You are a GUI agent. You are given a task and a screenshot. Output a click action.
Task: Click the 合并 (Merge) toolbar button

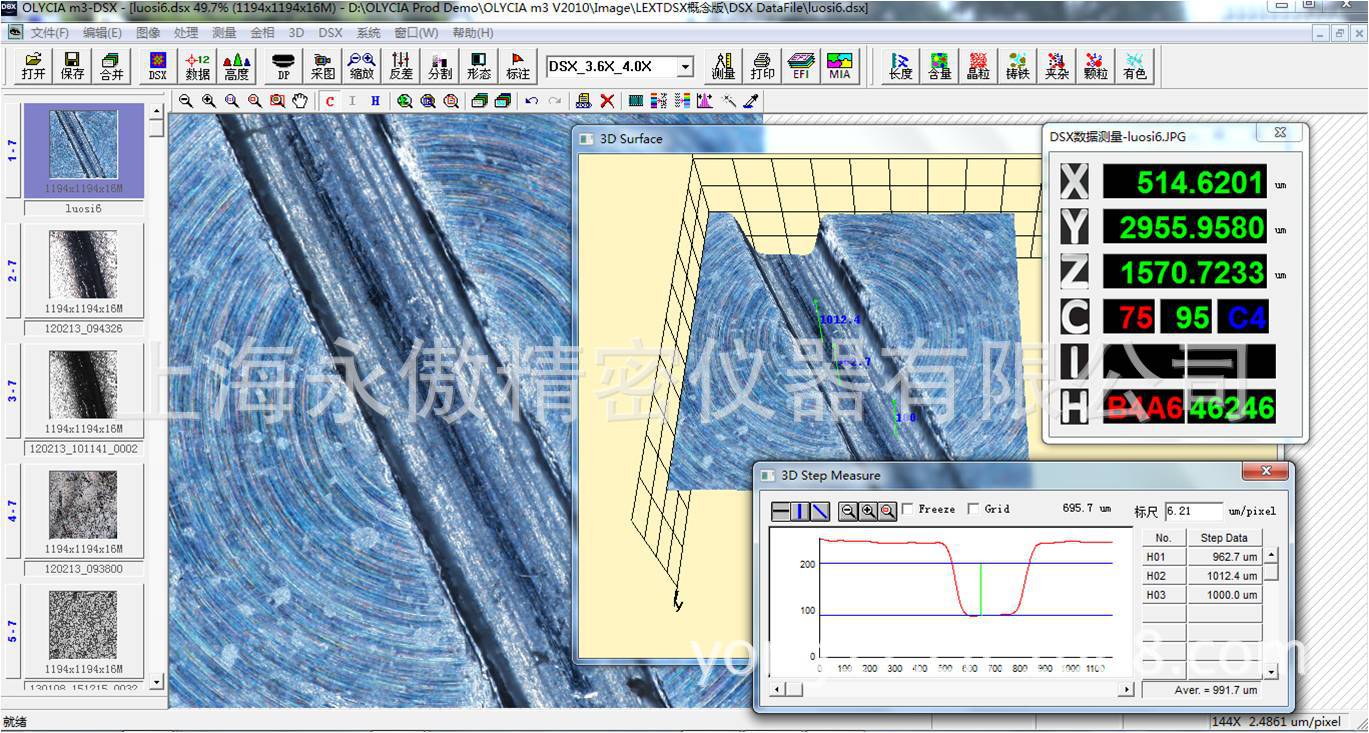(111, 66)
